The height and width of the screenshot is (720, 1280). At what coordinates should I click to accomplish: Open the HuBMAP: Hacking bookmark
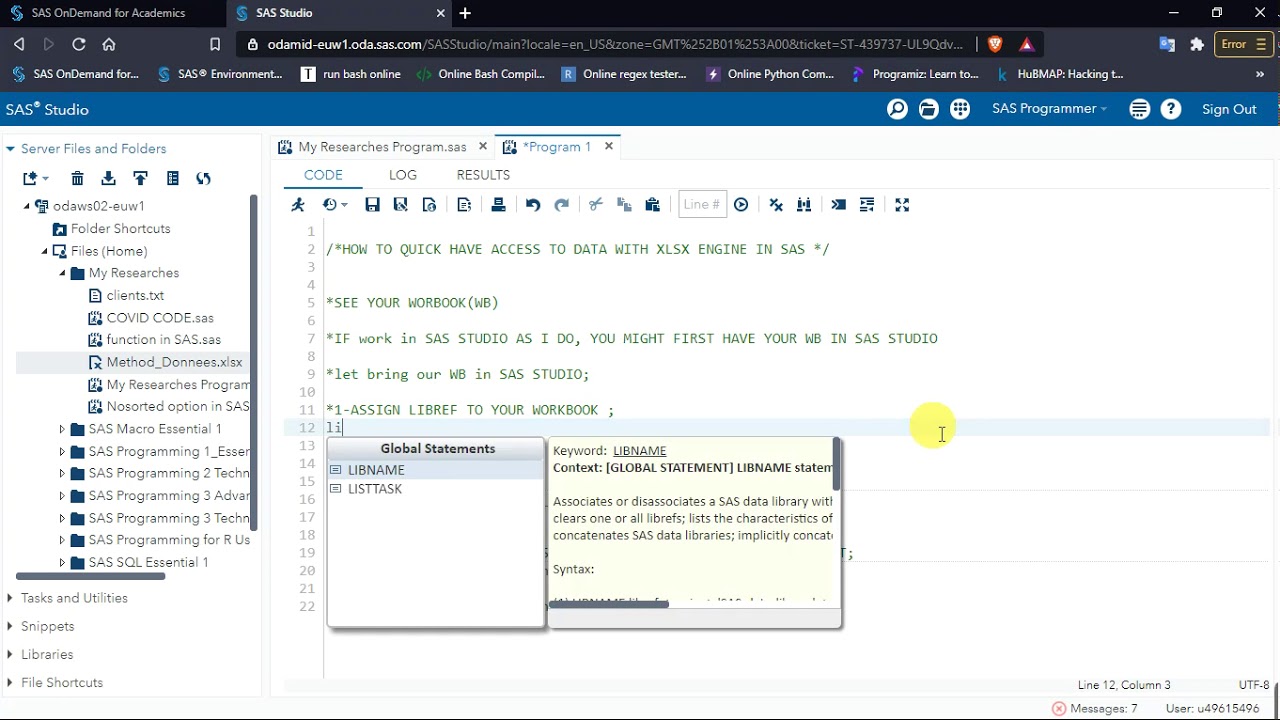1060,74
